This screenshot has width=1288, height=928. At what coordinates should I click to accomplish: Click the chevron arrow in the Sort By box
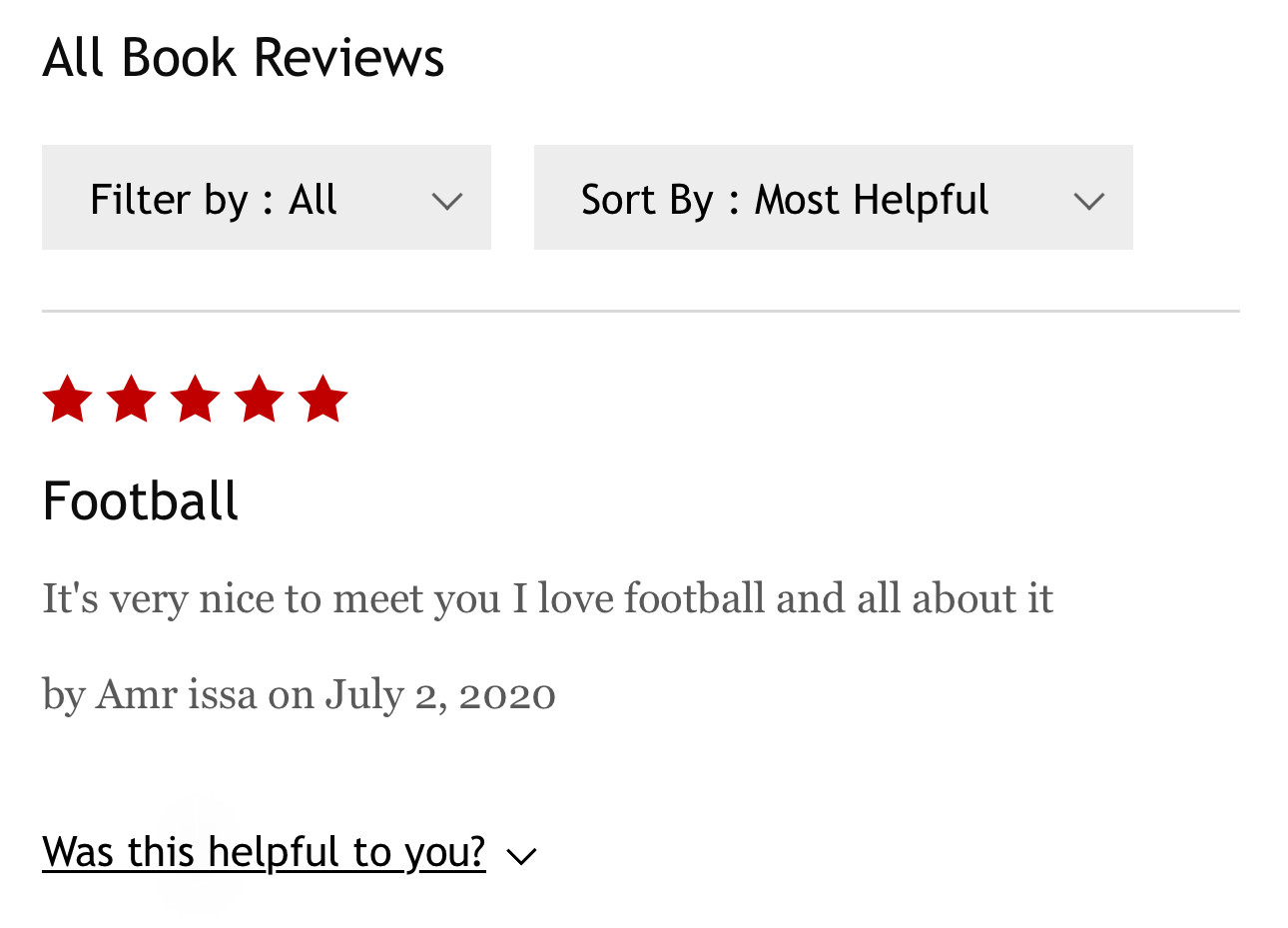1088,201
